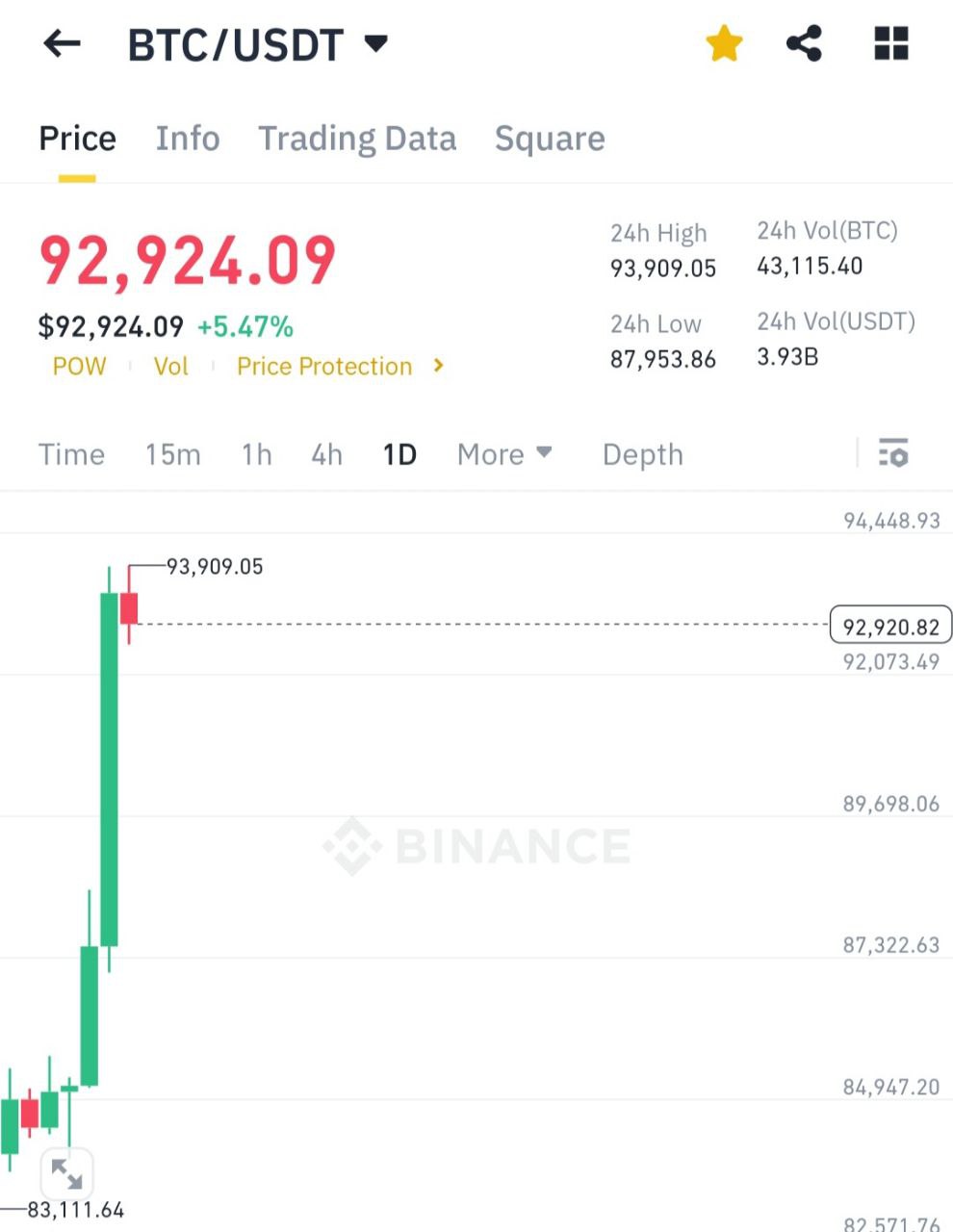Open the four-square grid menu icon
The image size is (953, 1232).
point(890,43)
